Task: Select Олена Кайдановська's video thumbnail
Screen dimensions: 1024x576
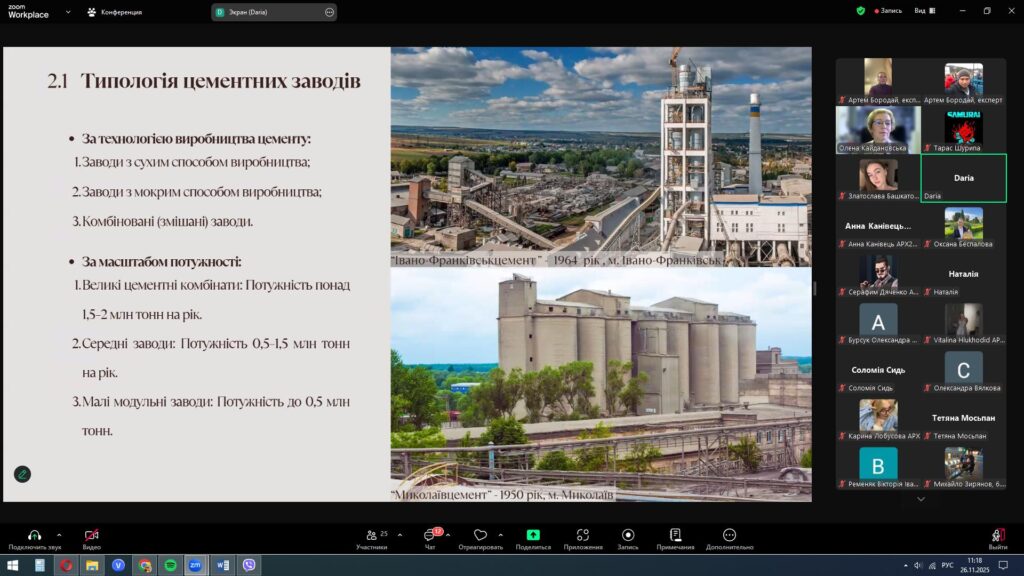Action: pyautogui.click(x=877, y=128)
